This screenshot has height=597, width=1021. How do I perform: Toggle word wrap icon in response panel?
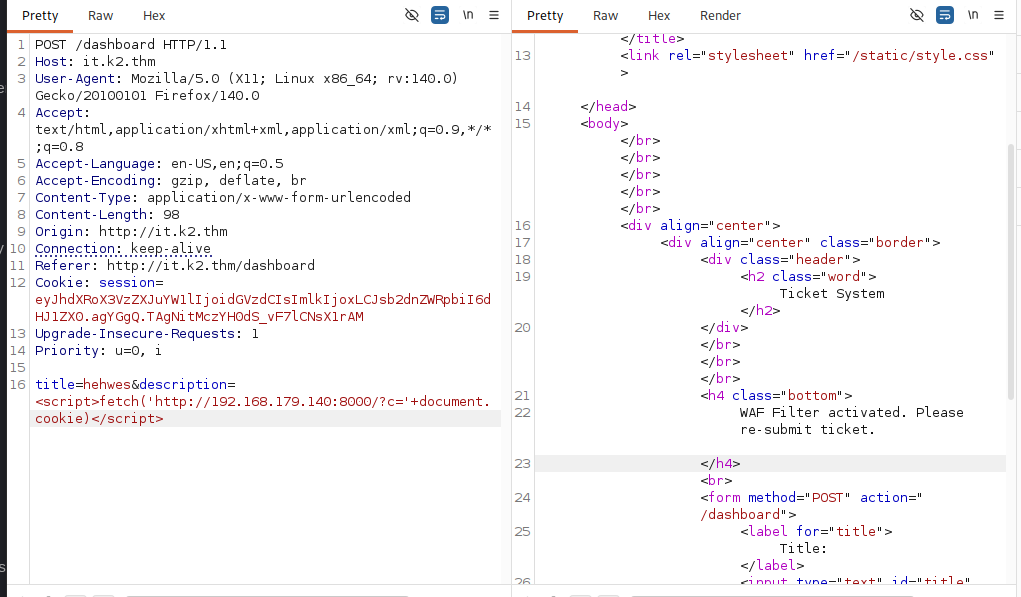[x=945, y=15]
